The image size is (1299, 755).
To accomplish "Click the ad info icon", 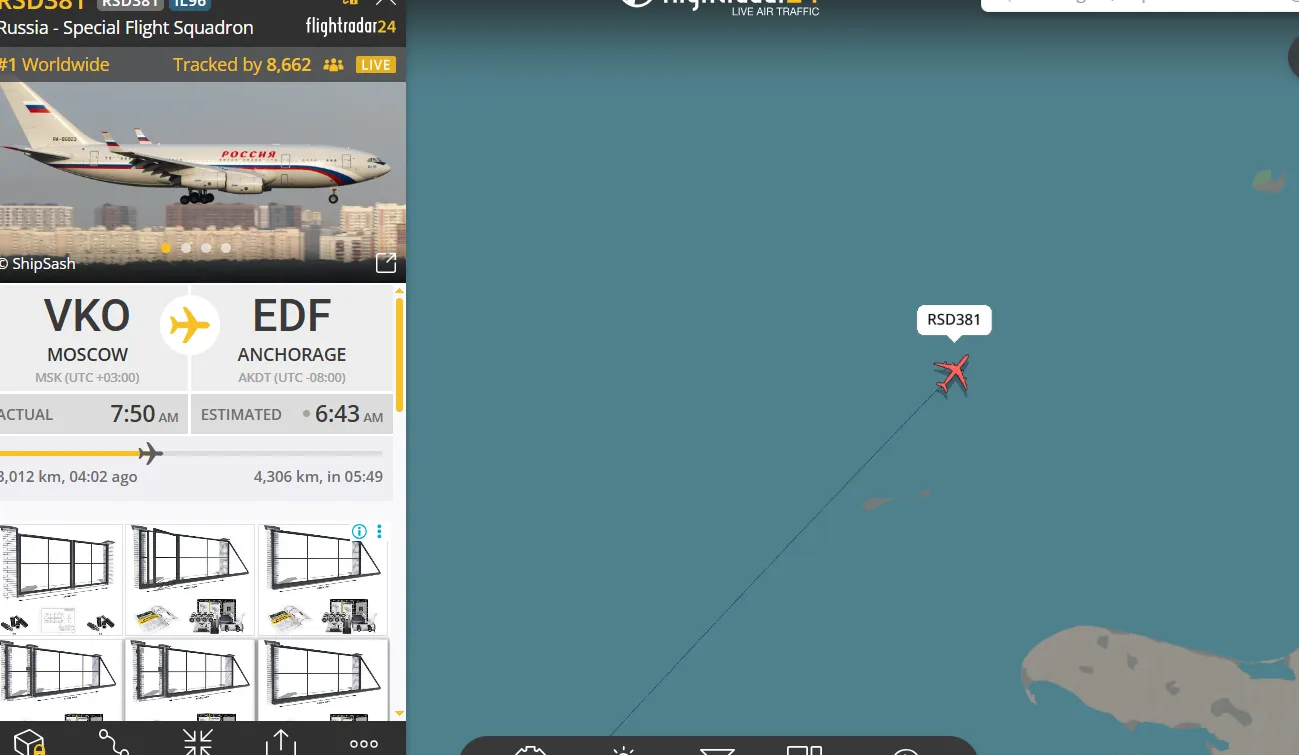I will 359,531.
